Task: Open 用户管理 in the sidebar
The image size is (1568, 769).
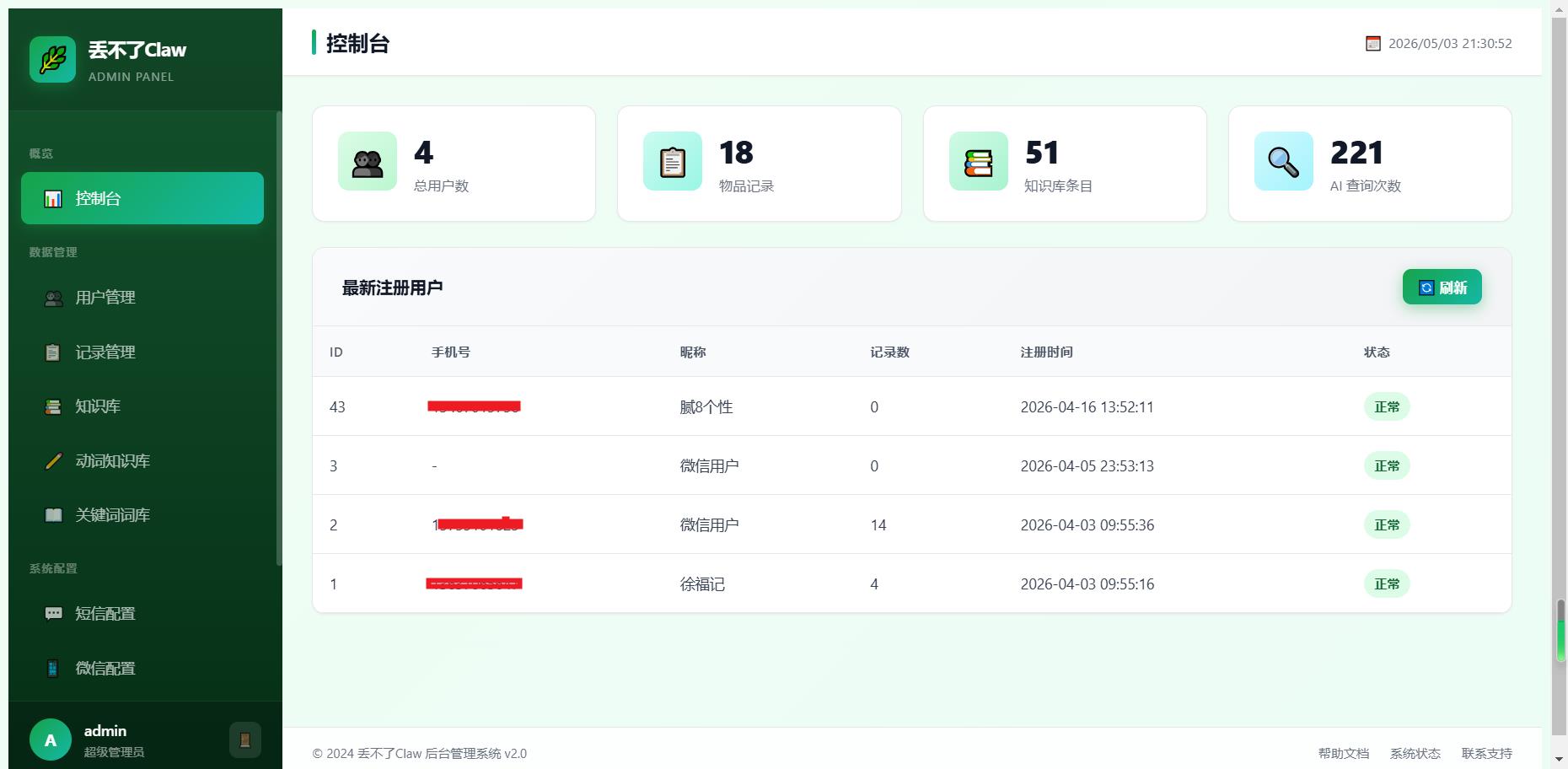Action: click(x=142, y=298)
